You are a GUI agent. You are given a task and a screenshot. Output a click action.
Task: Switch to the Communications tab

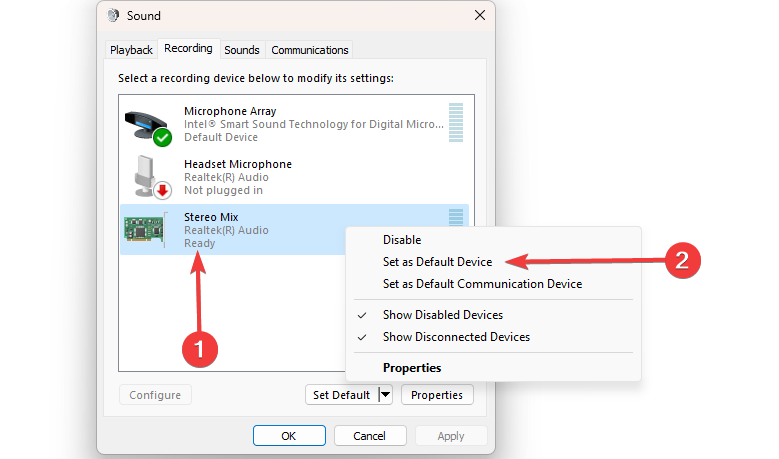310,50
